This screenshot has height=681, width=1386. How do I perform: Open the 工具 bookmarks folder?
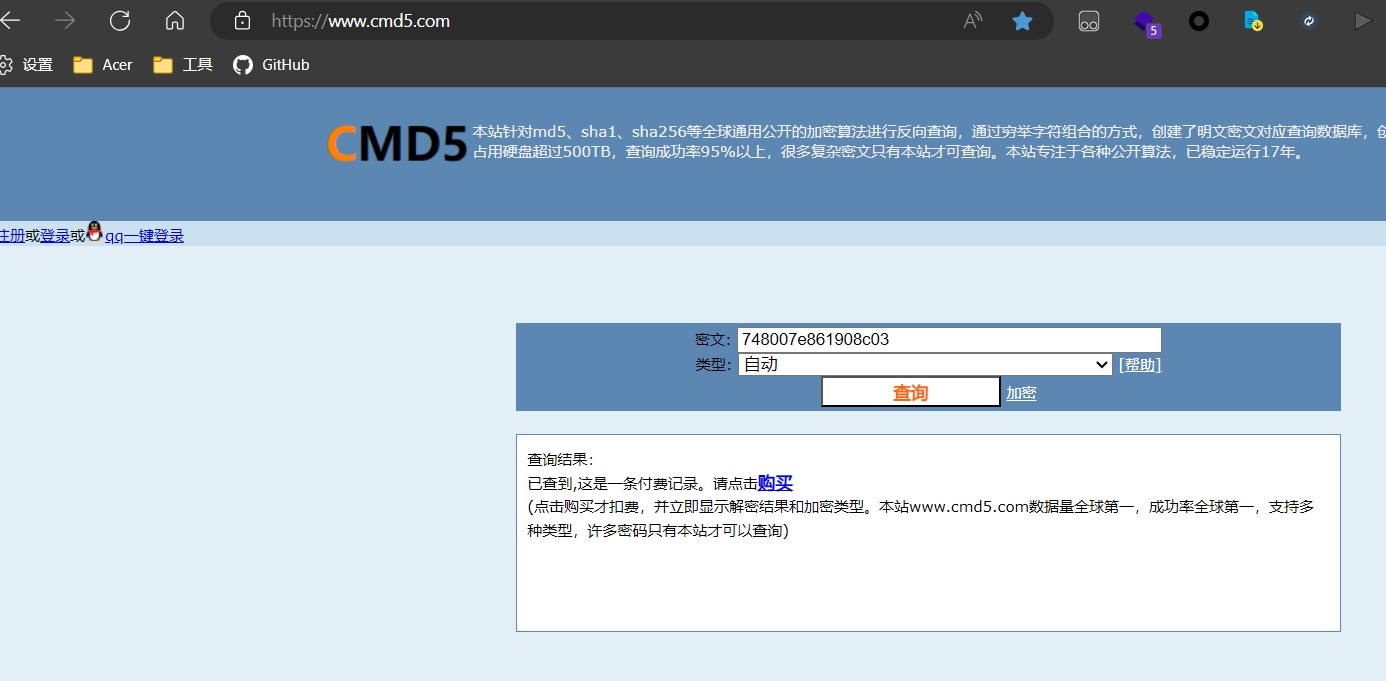[183, 65]
